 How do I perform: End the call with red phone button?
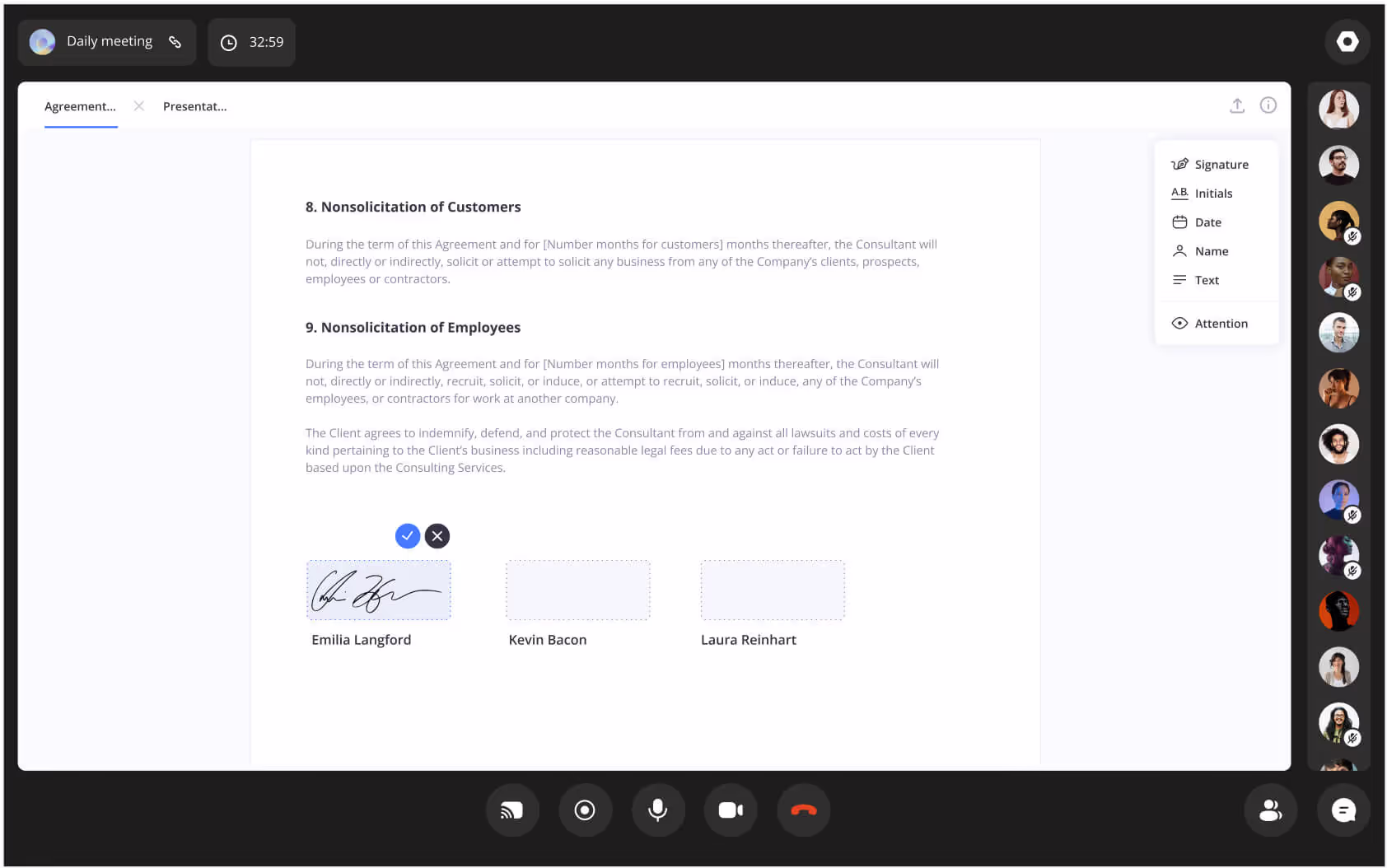pyautogui.click(x=804, y=810)
